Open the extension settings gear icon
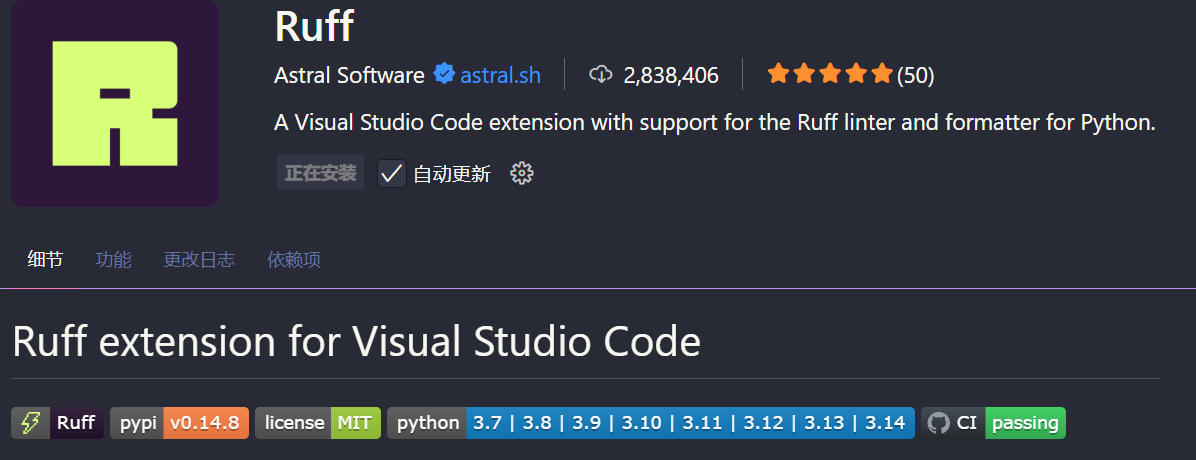The height and width of the screenshot is (460, 1196). point(521,173)
